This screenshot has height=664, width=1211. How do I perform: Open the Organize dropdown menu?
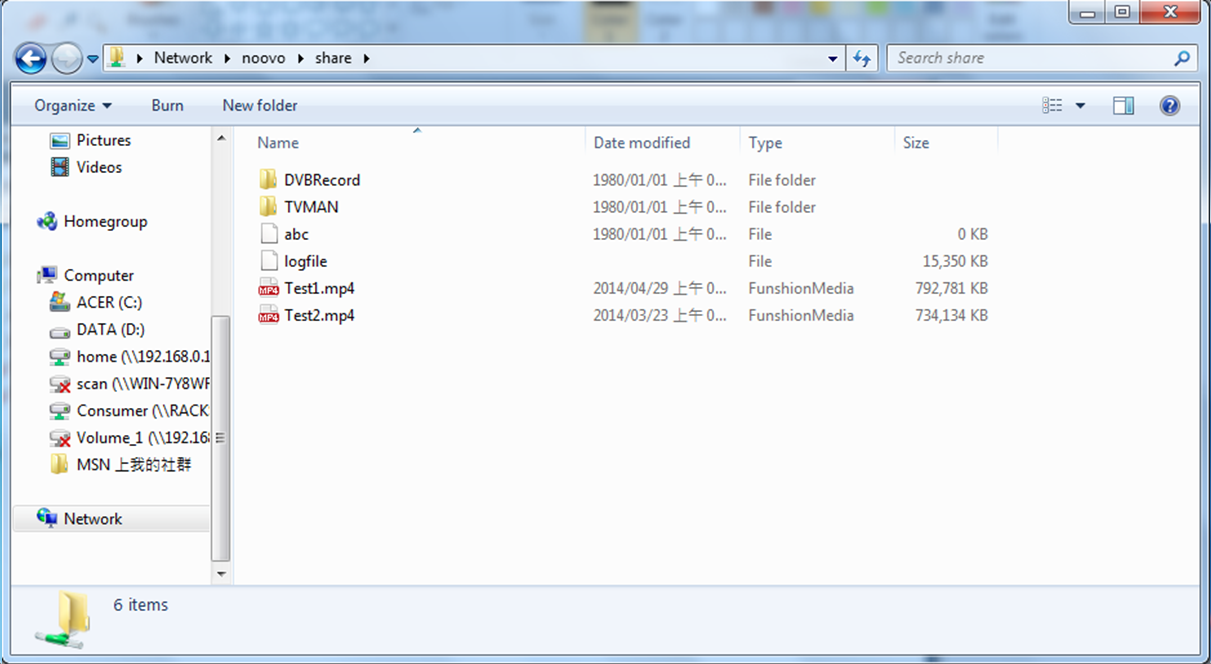[x=73, y=106]
